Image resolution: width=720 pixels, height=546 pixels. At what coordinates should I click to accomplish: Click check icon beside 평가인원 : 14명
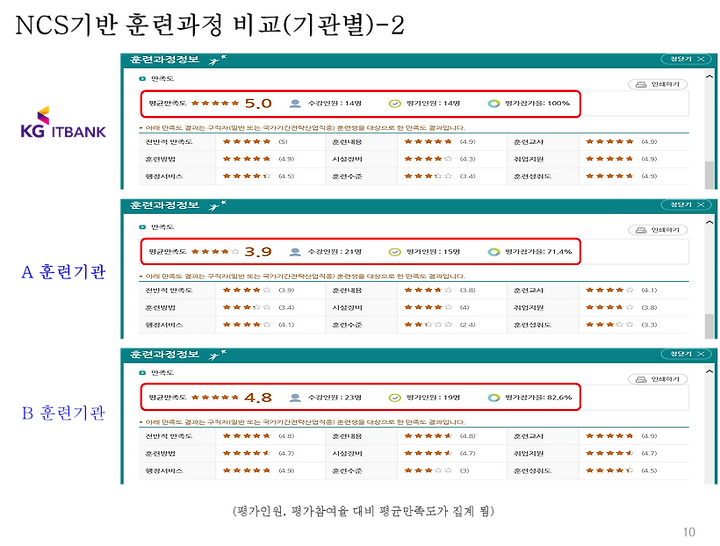(394, 103)
